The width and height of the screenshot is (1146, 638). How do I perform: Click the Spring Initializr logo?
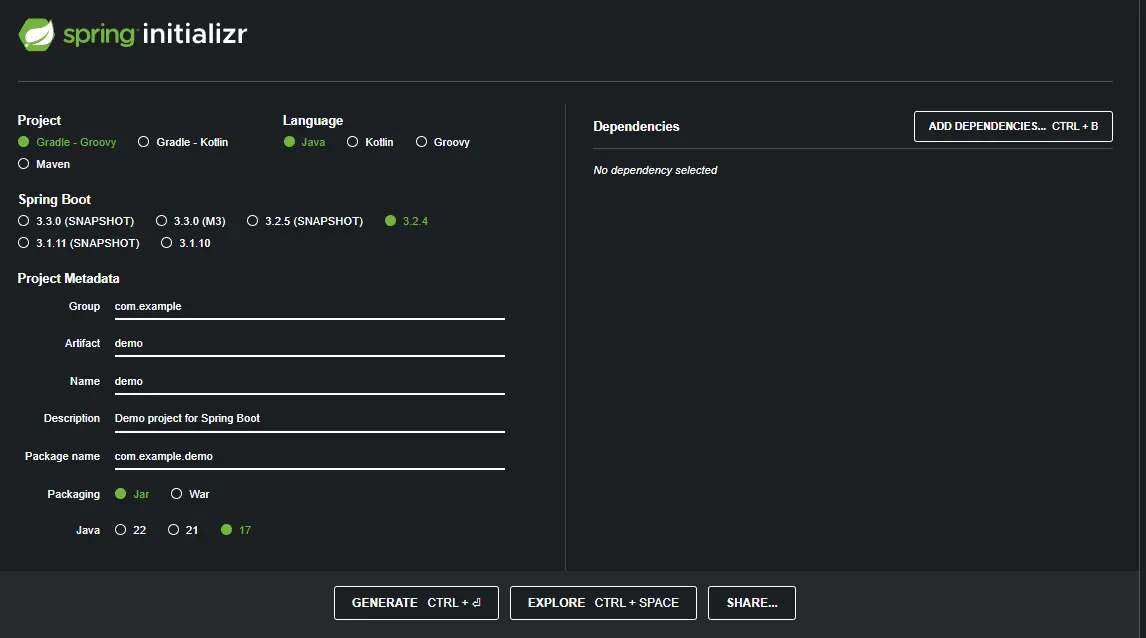133,34
